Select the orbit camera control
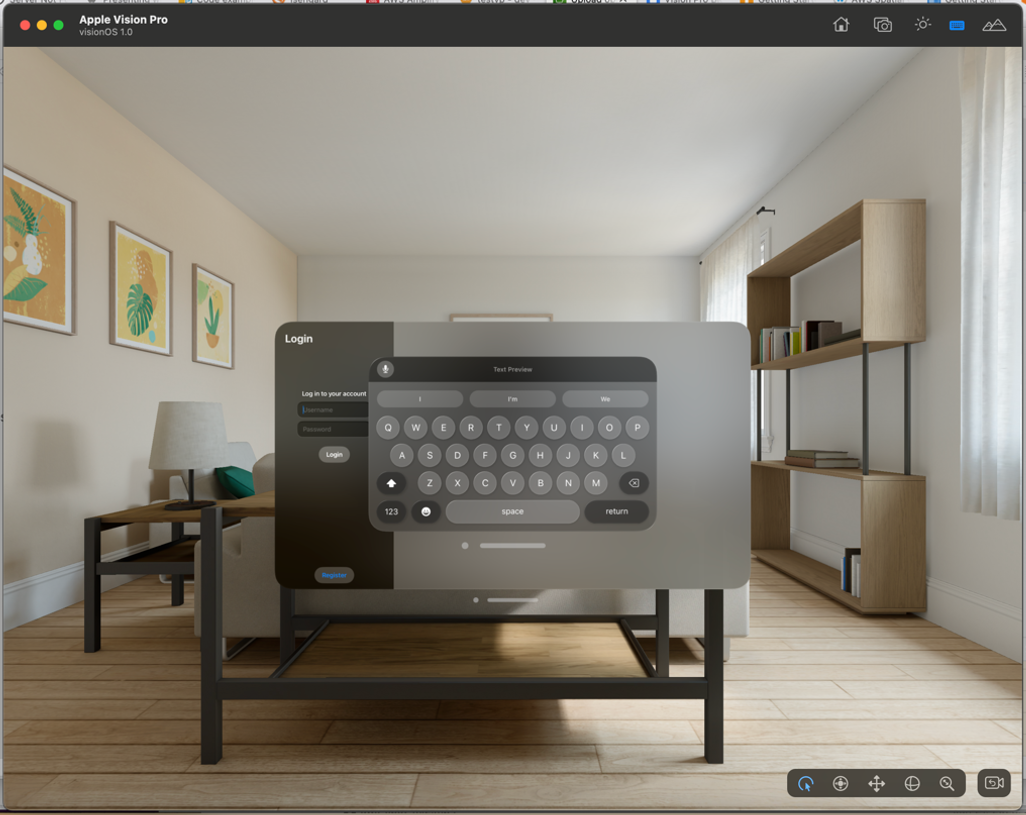 pos(912,784)
